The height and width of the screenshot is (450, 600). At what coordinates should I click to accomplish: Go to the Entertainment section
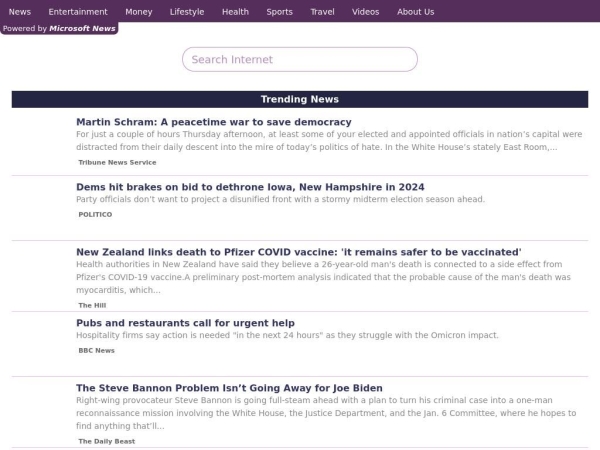pos(78,12)
